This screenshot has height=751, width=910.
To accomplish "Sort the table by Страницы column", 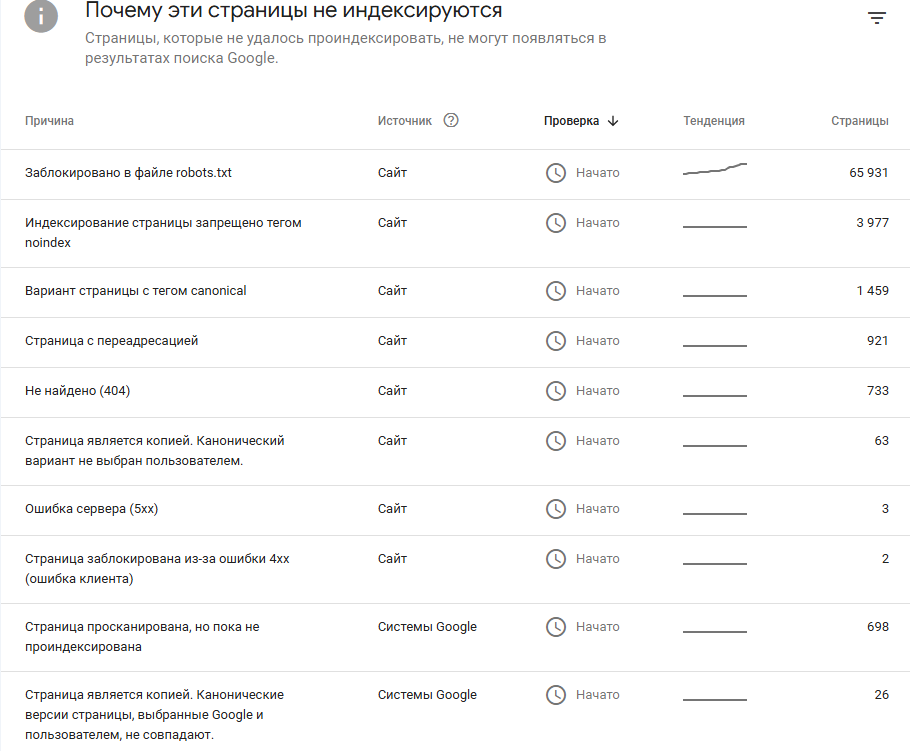I will tap(860, 121).
